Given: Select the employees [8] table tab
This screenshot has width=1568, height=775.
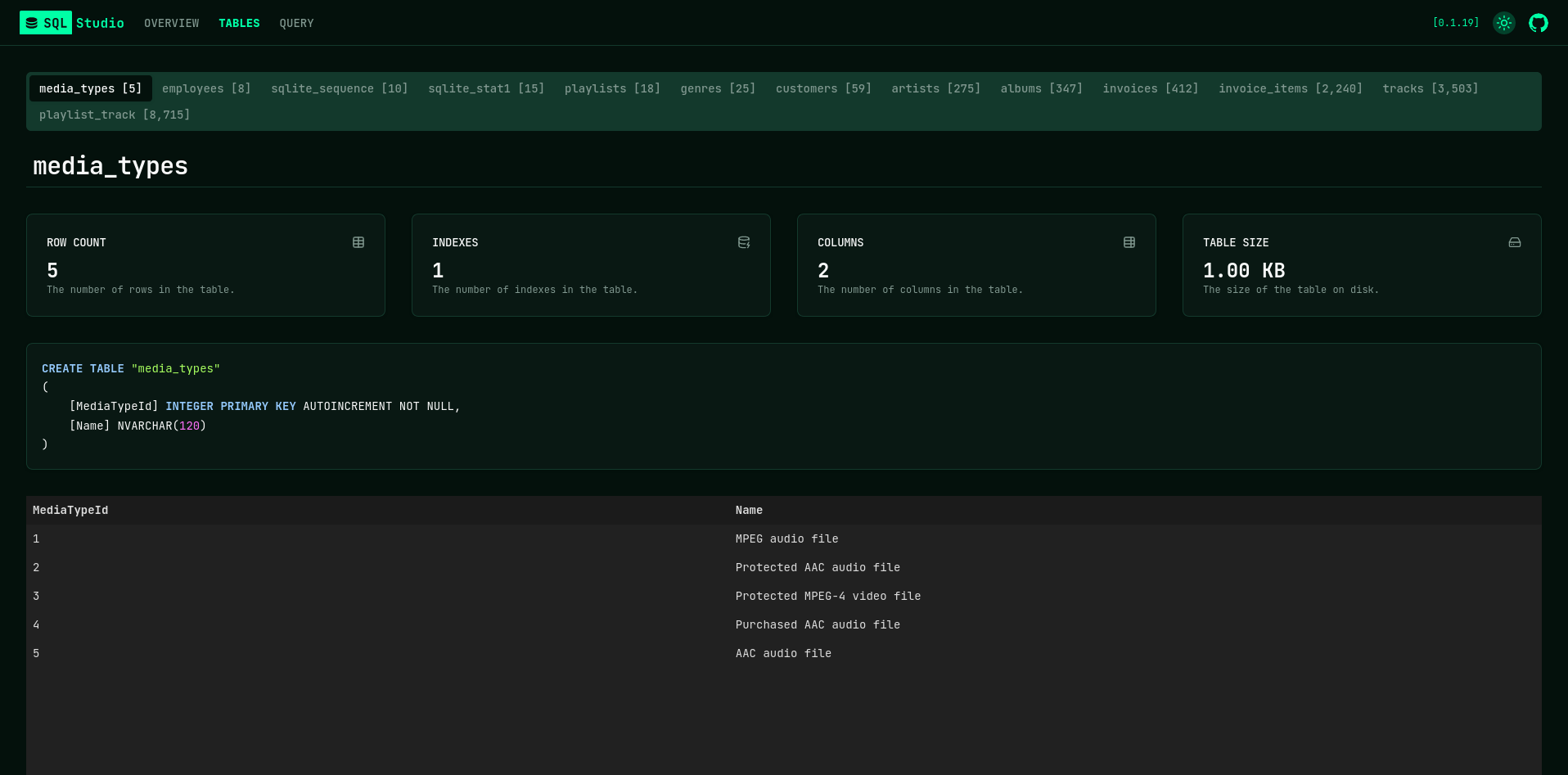Looking at the screenshot, I should (206, 88).
